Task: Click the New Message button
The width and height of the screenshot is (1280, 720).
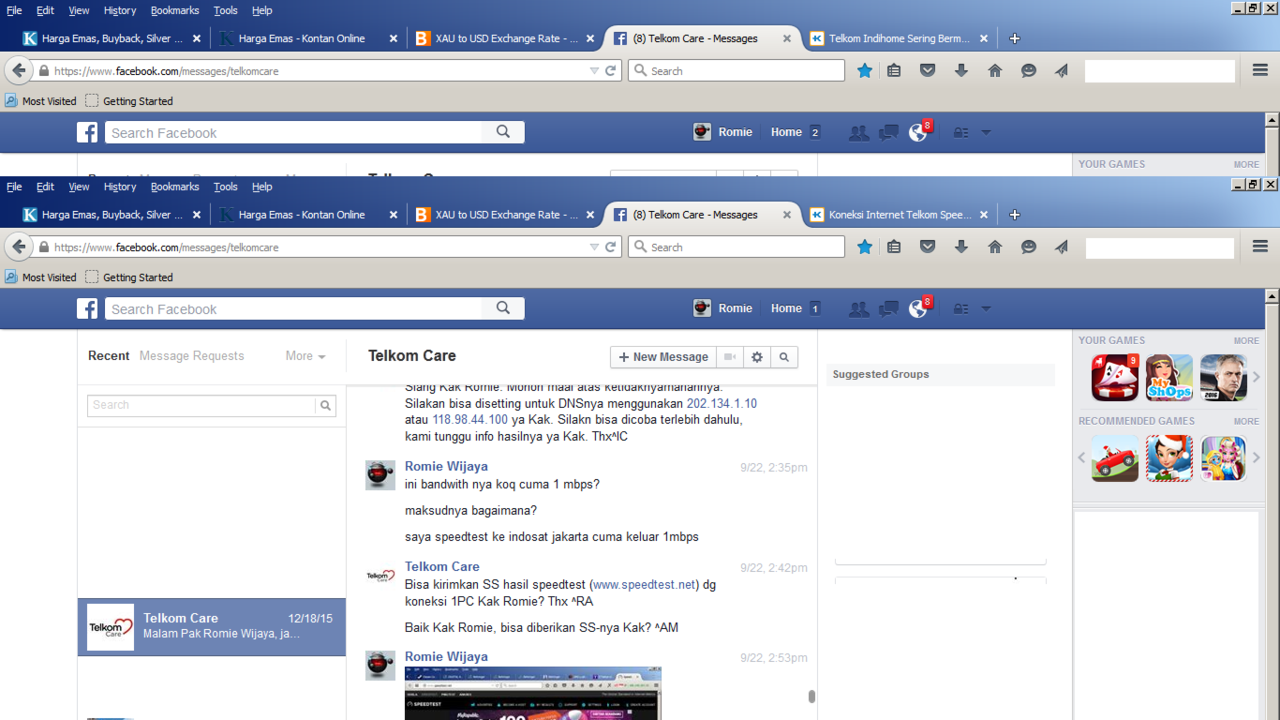Action: click(664, 357)
